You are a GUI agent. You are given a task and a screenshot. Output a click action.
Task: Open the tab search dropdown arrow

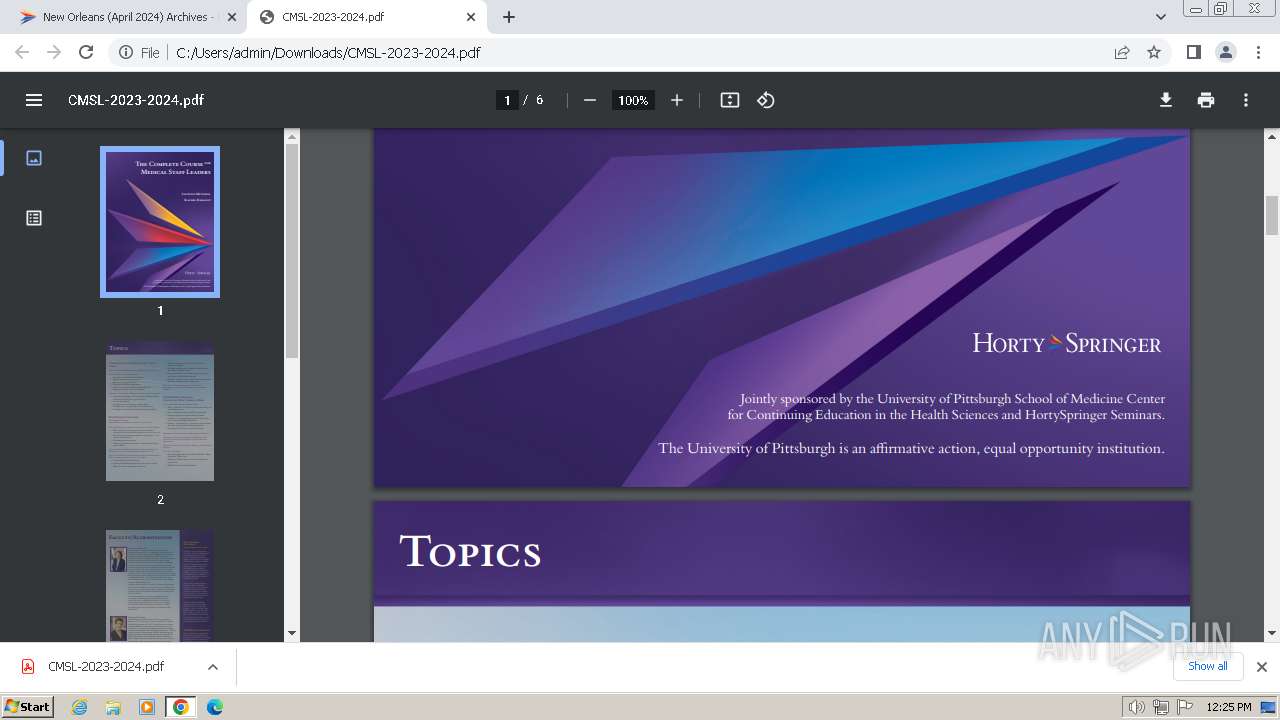coord(1160,17)
